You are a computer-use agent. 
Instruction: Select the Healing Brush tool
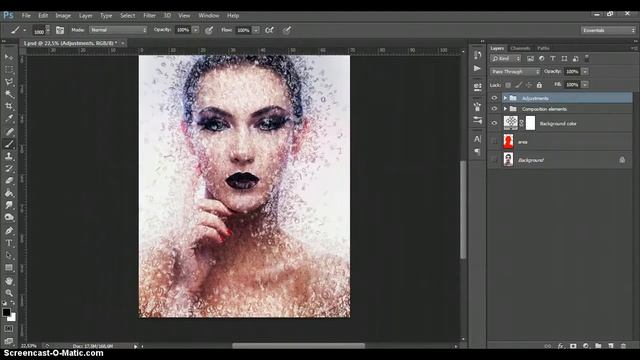[9, 131]
